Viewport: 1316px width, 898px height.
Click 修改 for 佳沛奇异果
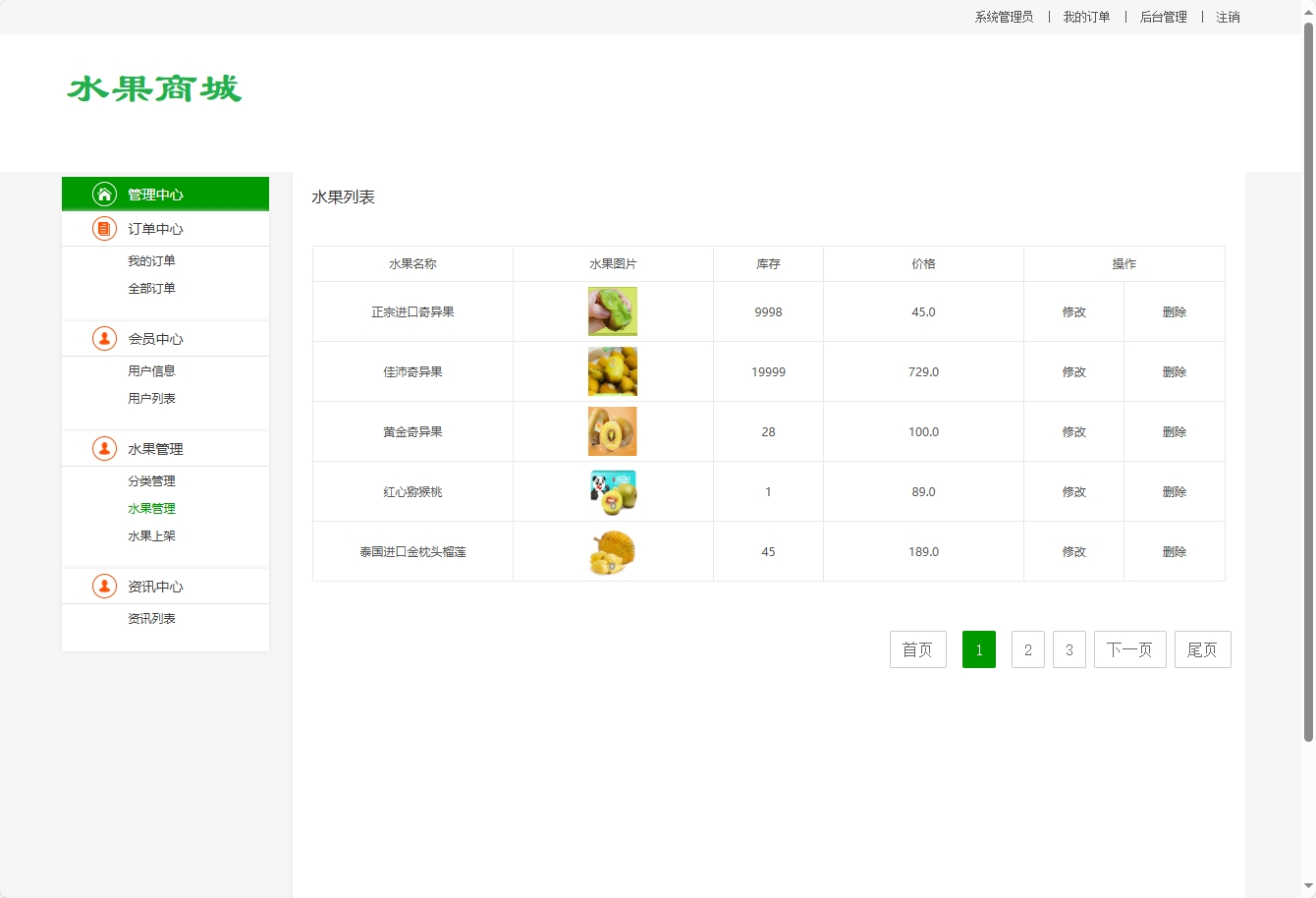point(1074,371)
